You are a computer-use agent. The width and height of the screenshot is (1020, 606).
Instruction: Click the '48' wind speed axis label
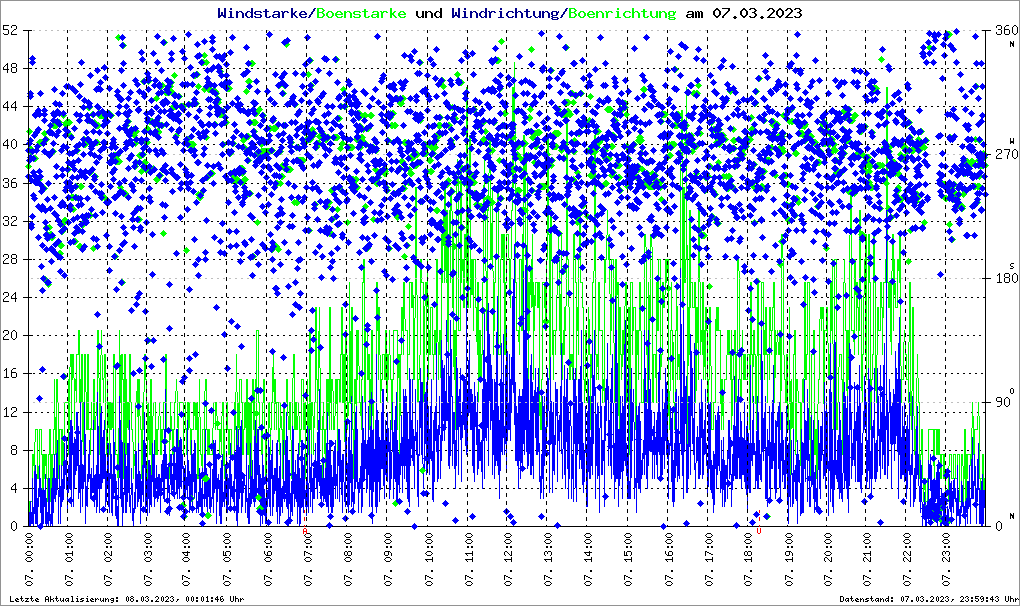tap(10, 68)
